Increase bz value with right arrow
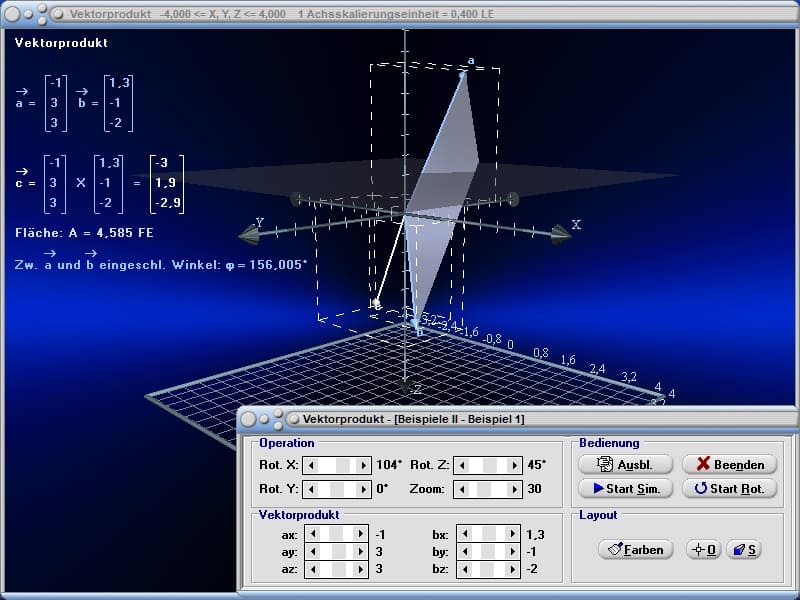This screenshot has height=600, width=800. tap(514, 569)
